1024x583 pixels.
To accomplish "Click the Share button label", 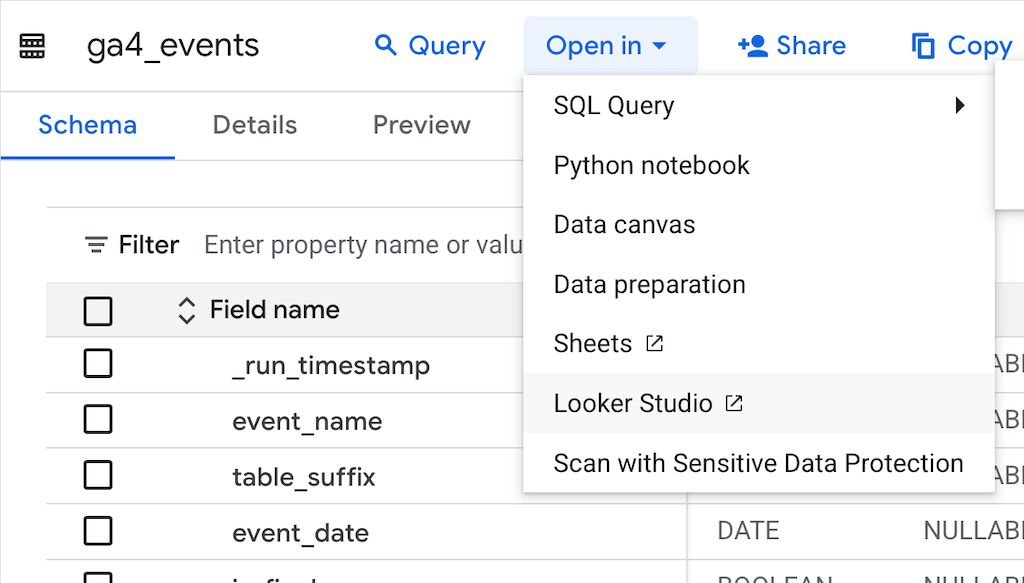I will click(x=811, y=46).
